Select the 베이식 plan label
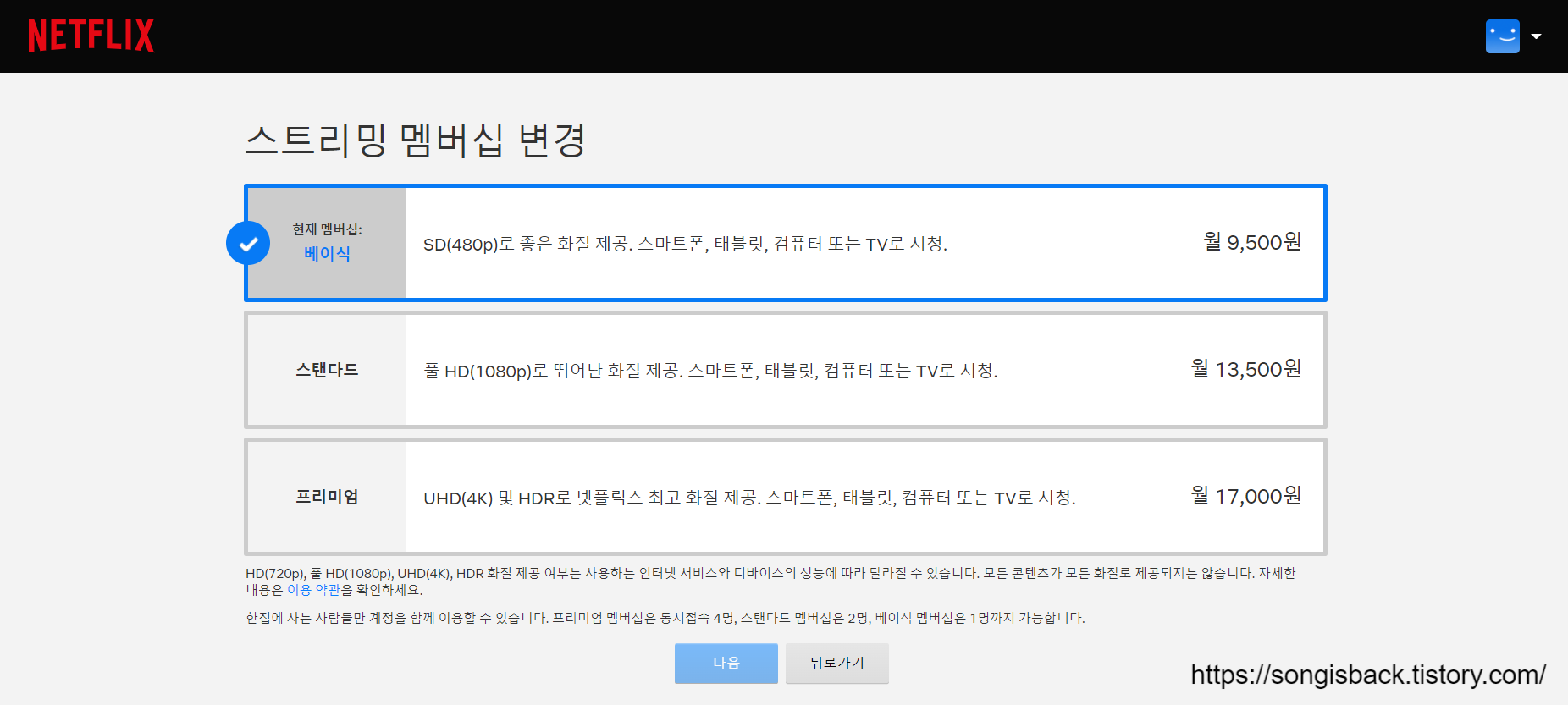This screenshot has width=1568, height=705. [327, 253]
